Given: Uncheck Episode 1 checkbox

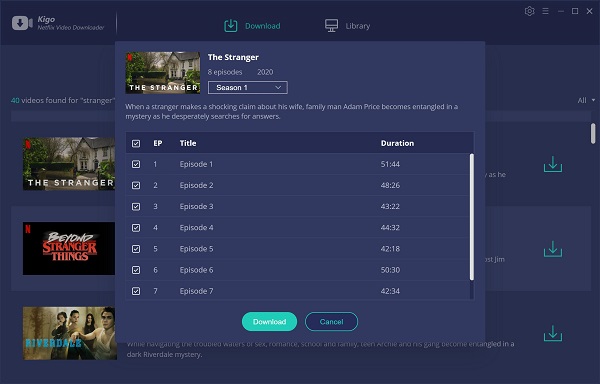Looking at the screenshot, I should pos(136,164).
